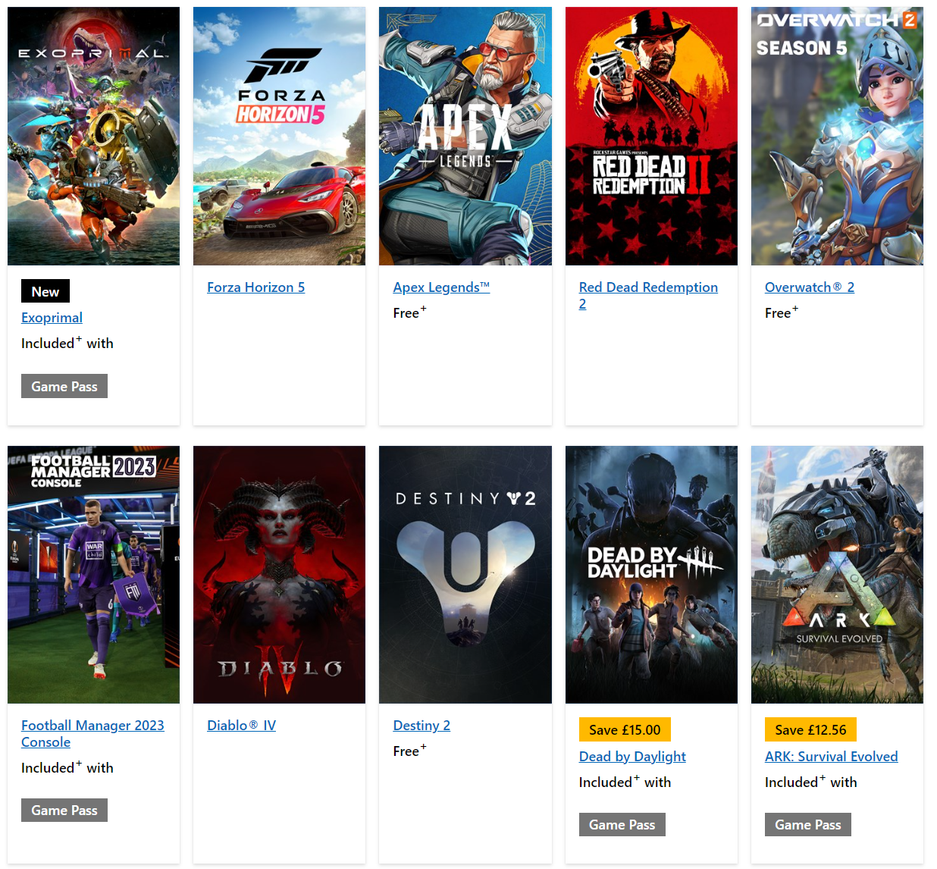The height and width of the screenshot is (869, 937).
Task: Click the Game Pass badge under Exoprimal
Action: (x=64, y=387)
